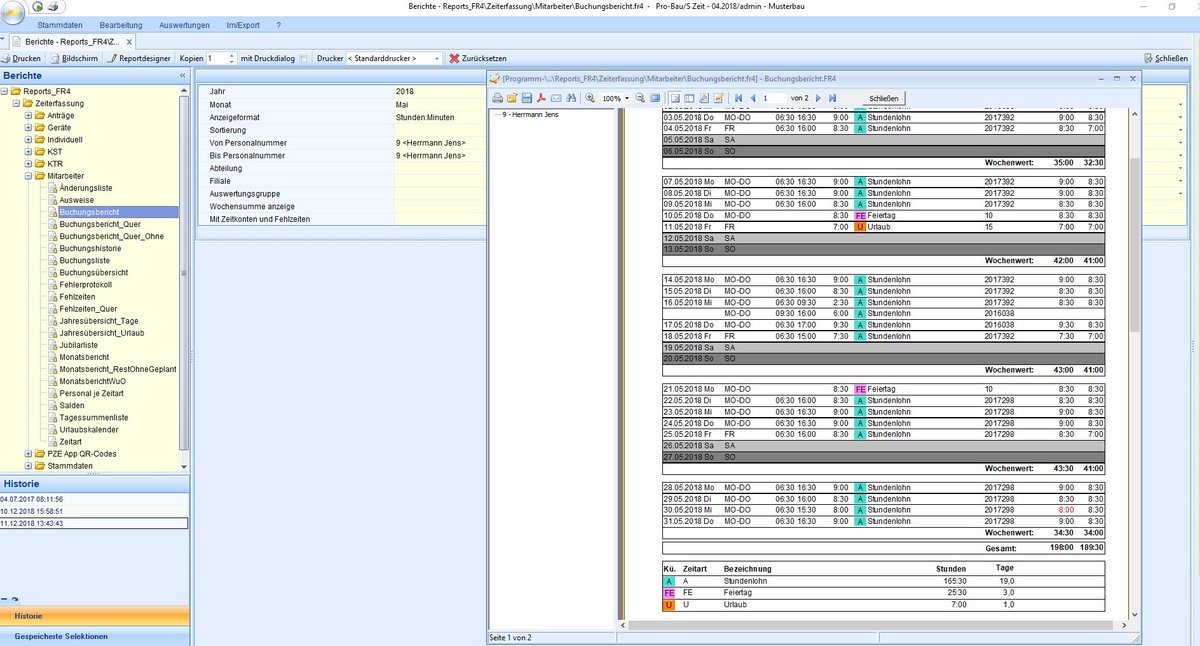Open the Gespeicherte Selektionen panel
The height and width of the screenshot is (646, 1200).
(60, 636)
